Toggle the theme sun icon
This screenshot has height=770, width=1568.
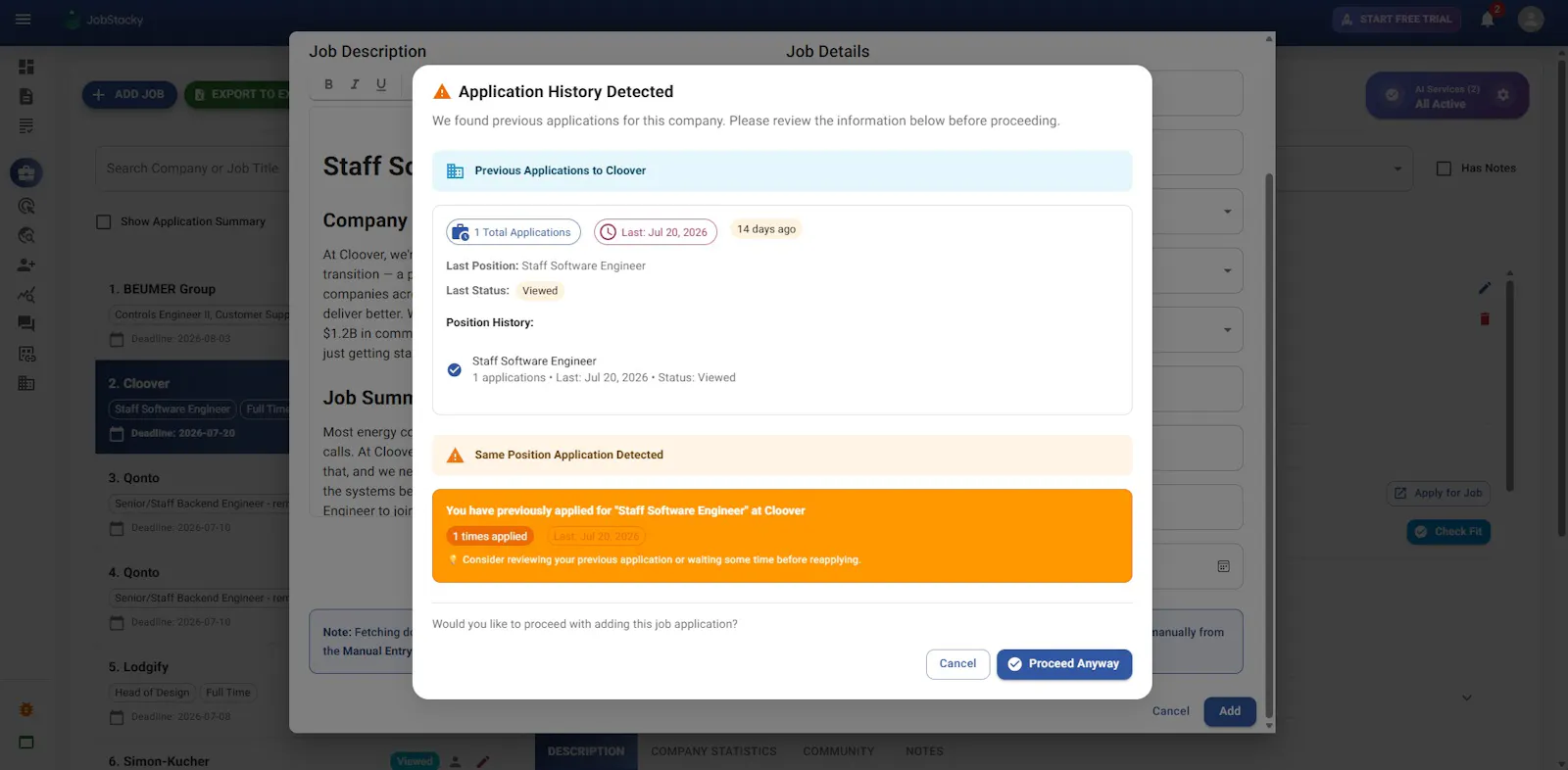pos(26,709)
